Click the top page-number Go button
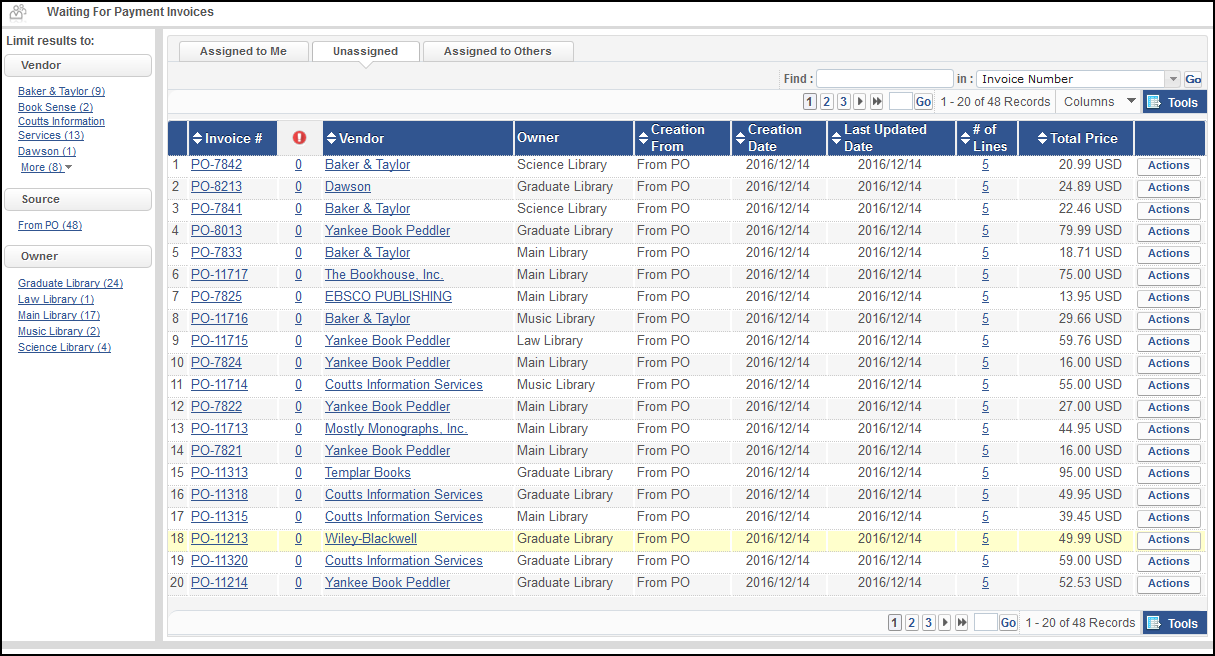The width and height of the screenshot is (1215, 656). click(x=923, y=102)
